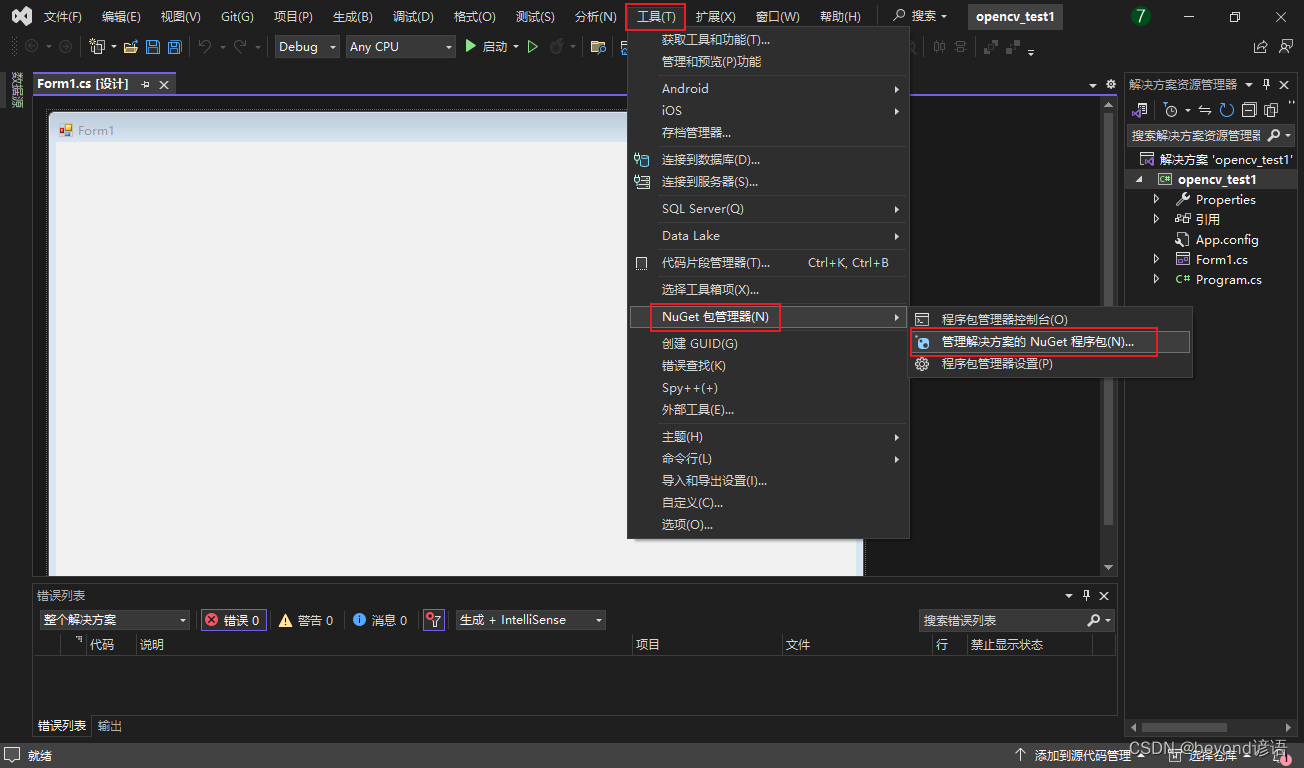Expand the Properties node

[x=1156, y=199]
